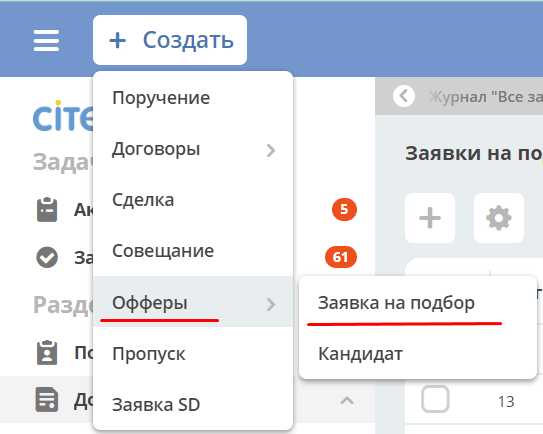The height and width of the screenshot is (434, 543).
Task: Choose Заявка SD menu entry
Action: [x=193, y=405]
